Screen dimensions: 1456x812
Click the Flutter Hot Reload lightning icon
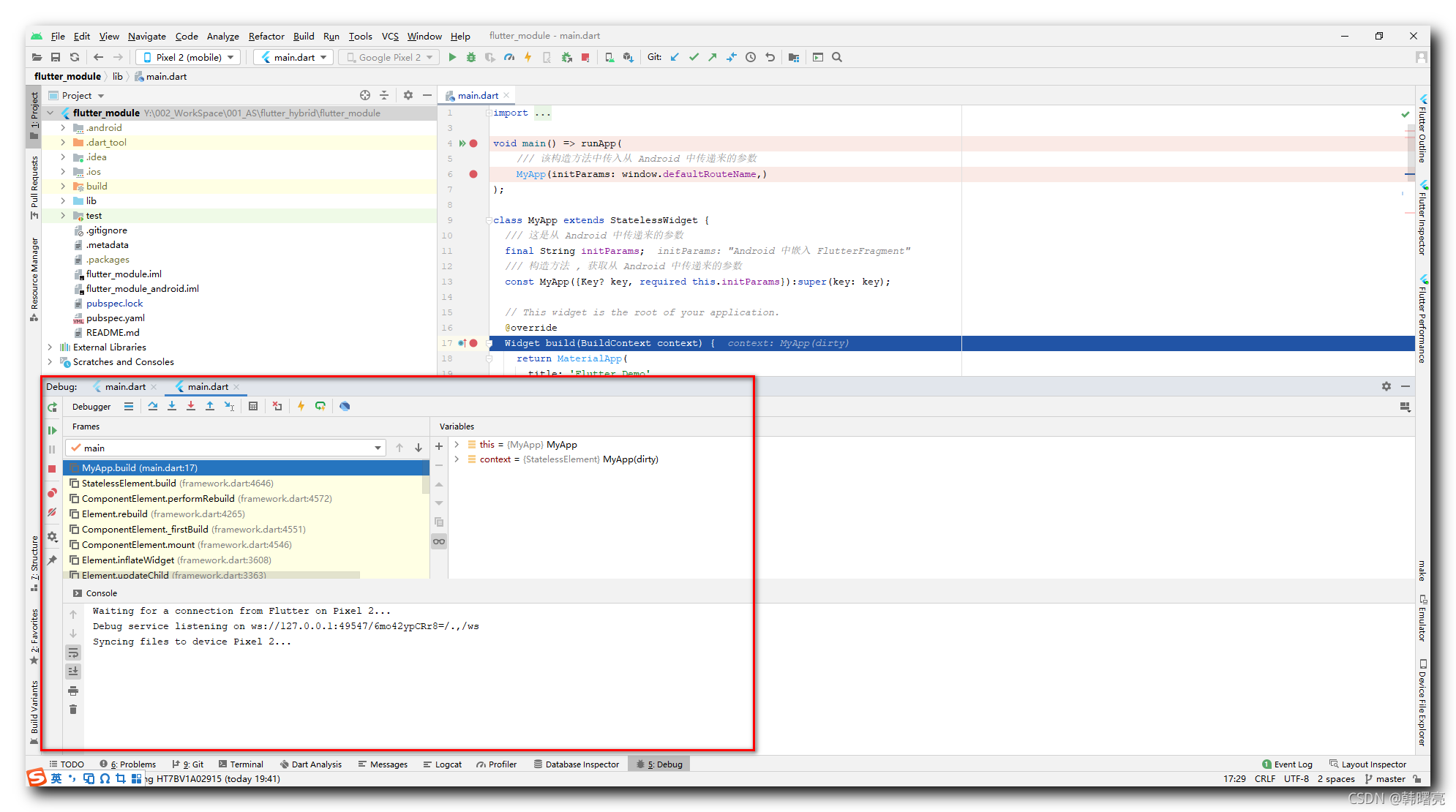(x=301, y=406)
